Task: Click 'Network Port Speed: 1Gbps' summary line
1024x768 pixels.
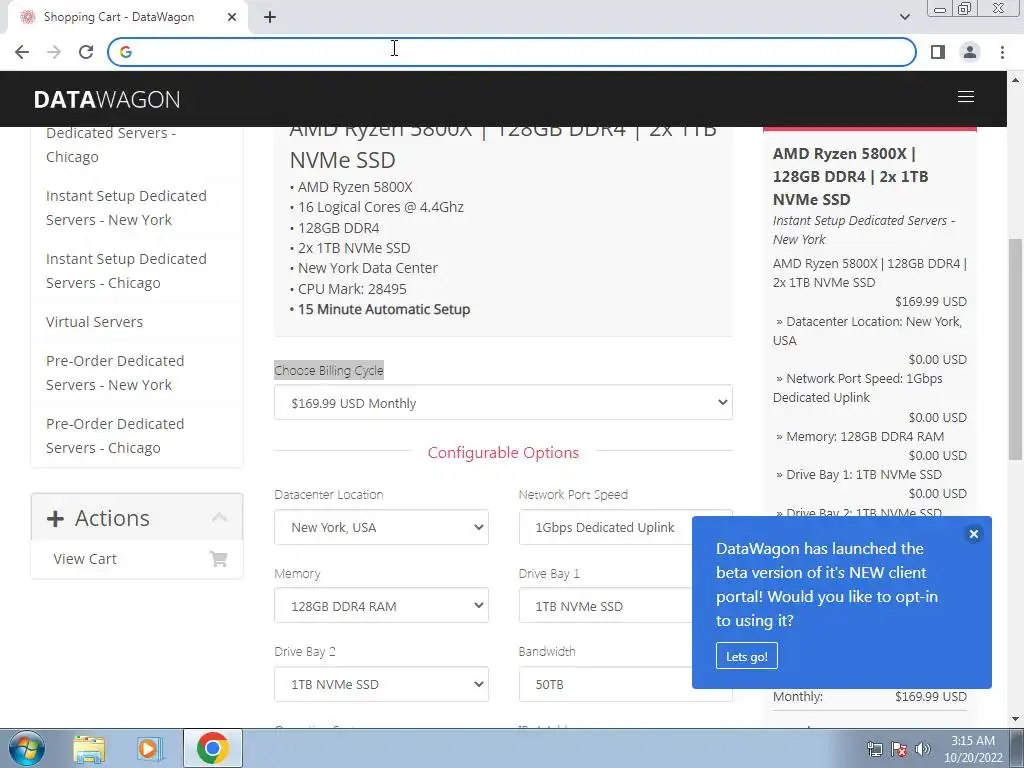Action: pyautogui.click(x=857, y=388)
